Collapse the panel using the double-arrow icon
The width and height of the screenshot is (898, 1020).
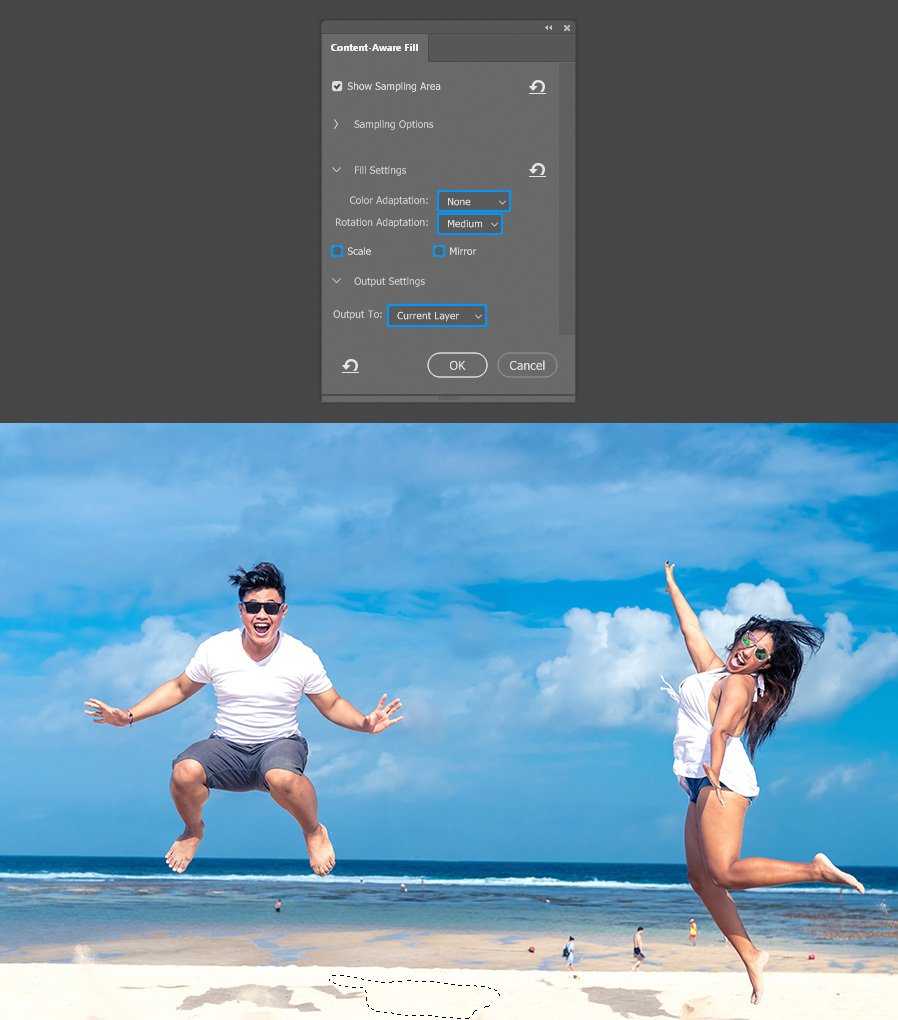pyautogui.click(x=548, y=28)
